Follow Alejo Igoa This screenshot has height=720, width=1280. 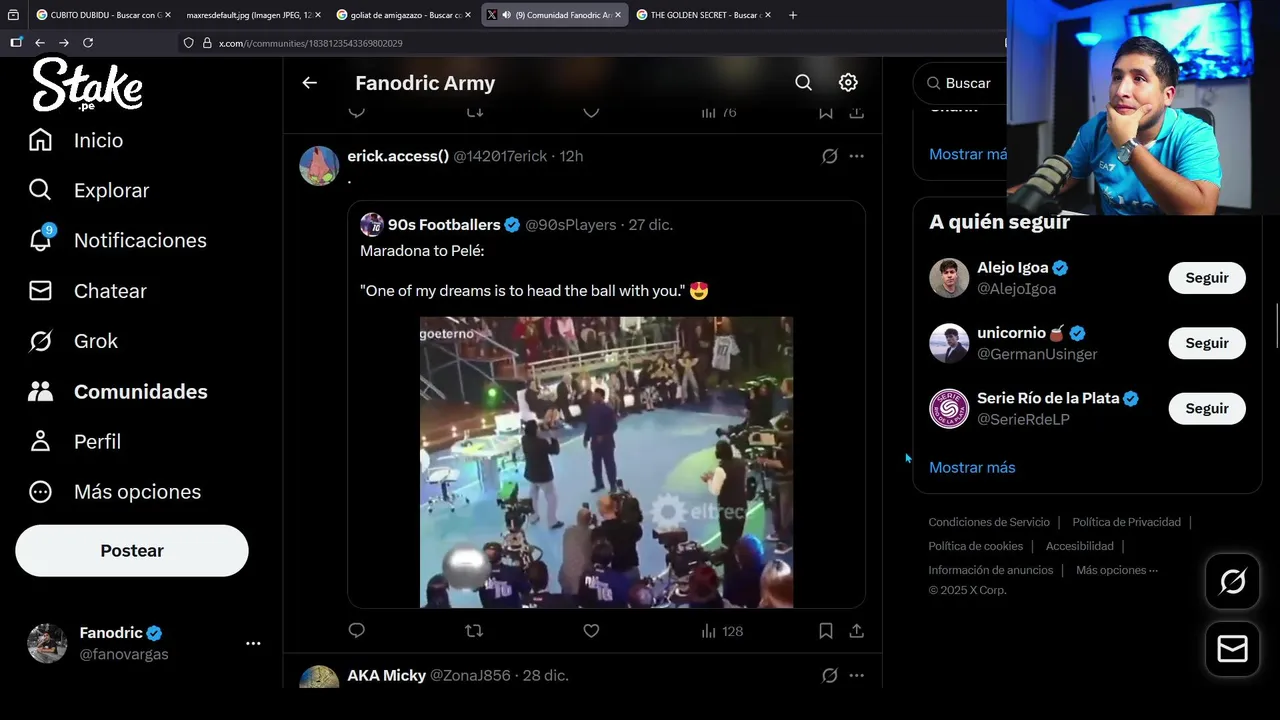pos(1207,278)
